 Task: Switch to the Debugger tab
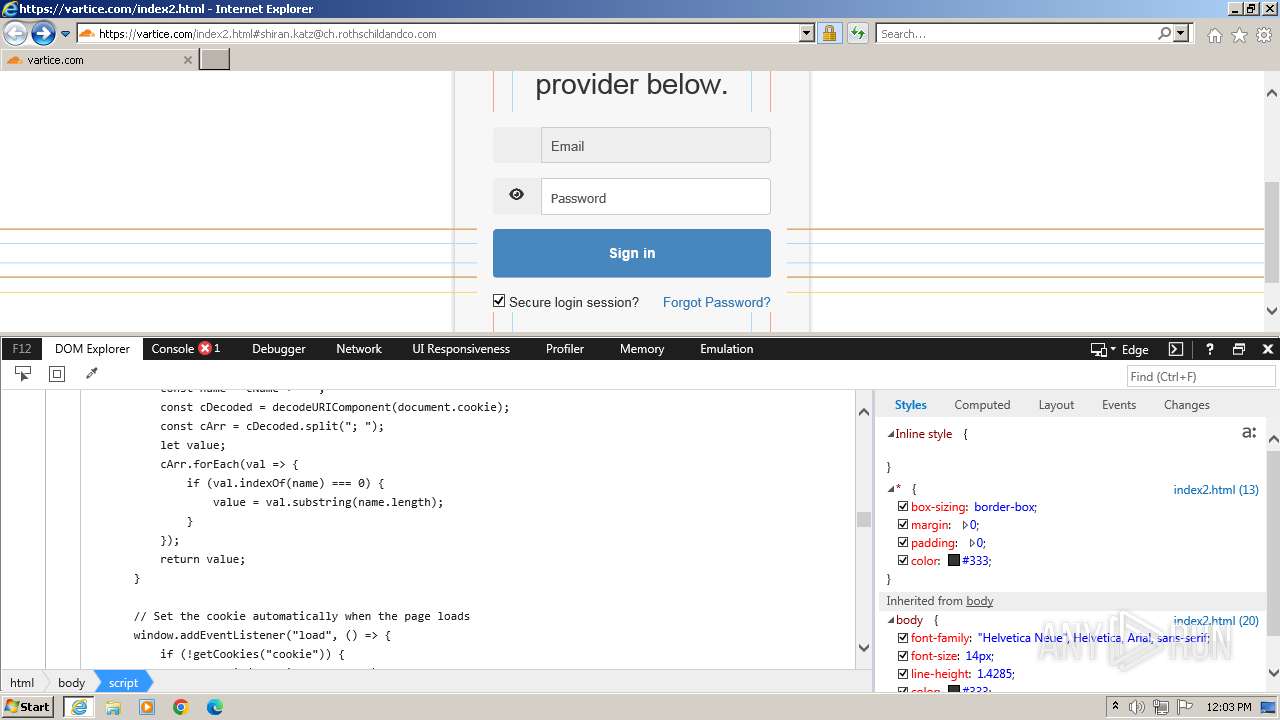279,349
